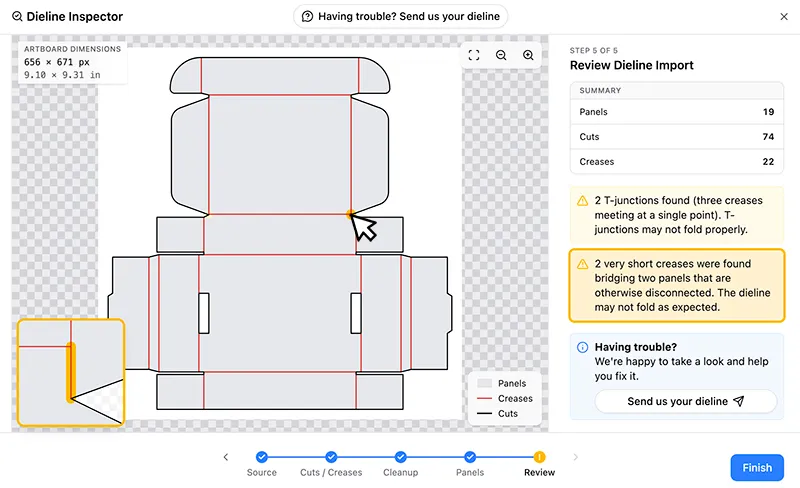
Task: Click the Cuts count row showing 74
Action: (x=677, y=137)
